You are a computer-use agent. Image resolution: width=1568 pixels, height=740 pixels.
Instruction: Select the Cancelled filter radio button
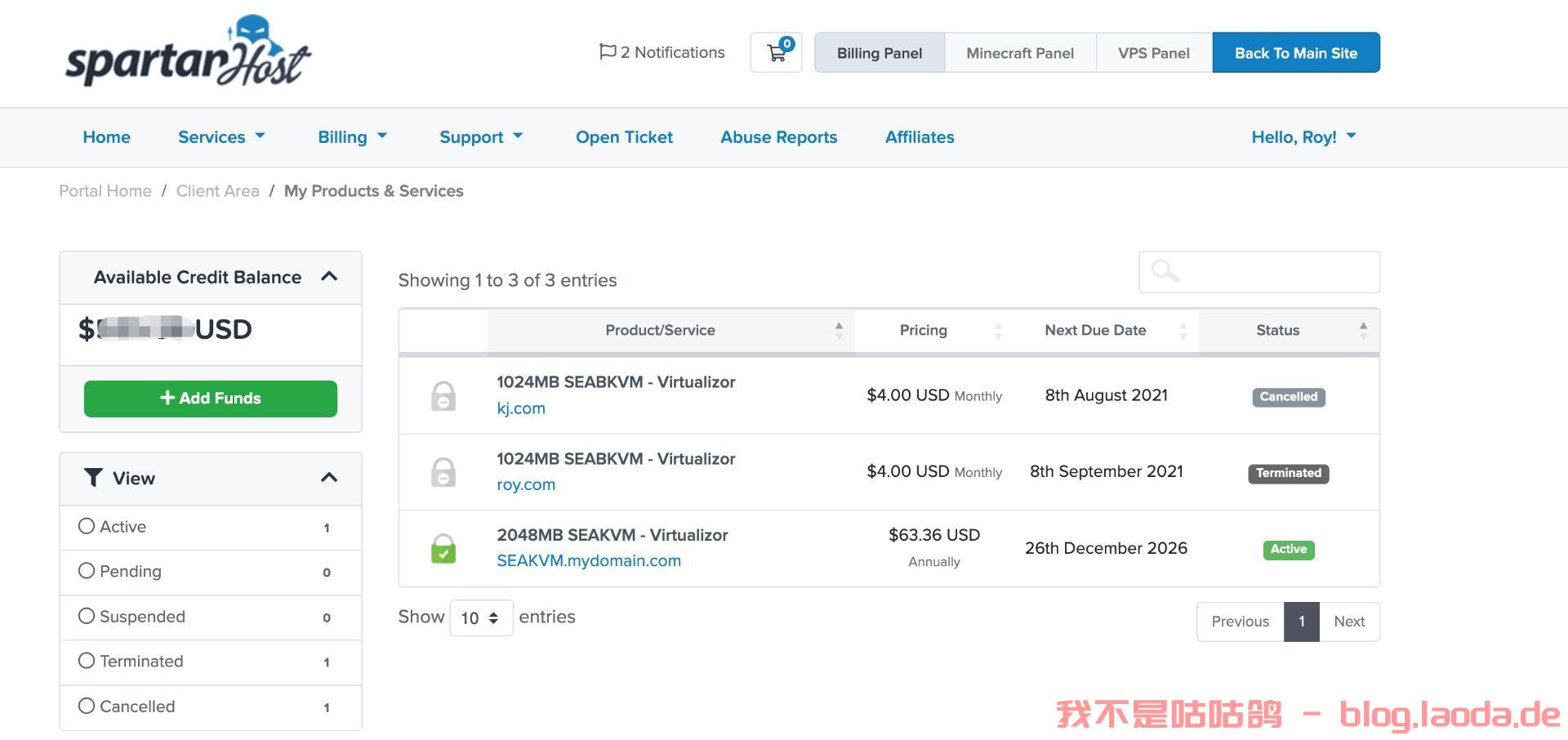(87, 706)
